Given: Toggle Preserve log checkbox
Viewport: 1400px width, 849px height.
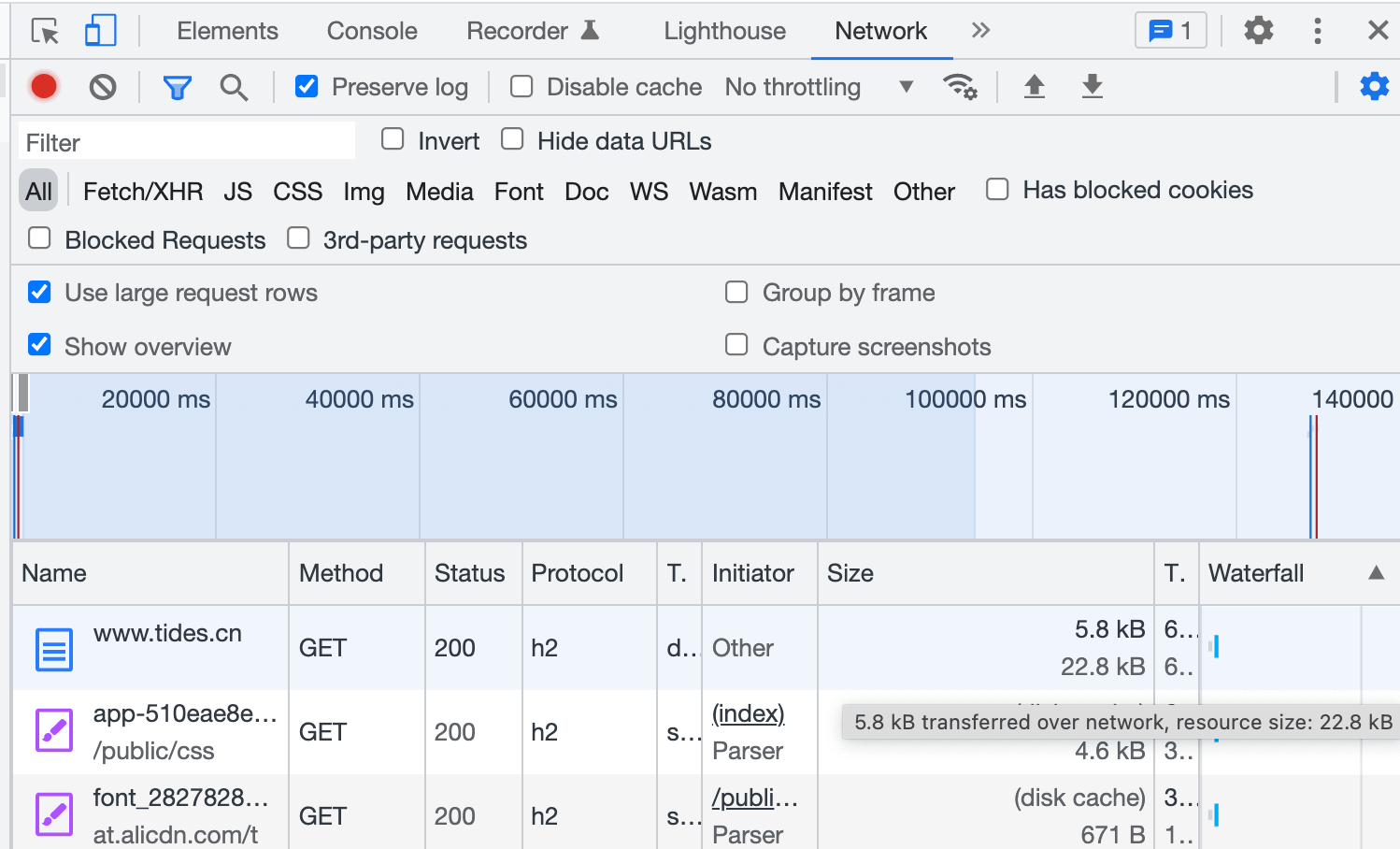Looking at the screenshot, I should (x=307, y=87).
